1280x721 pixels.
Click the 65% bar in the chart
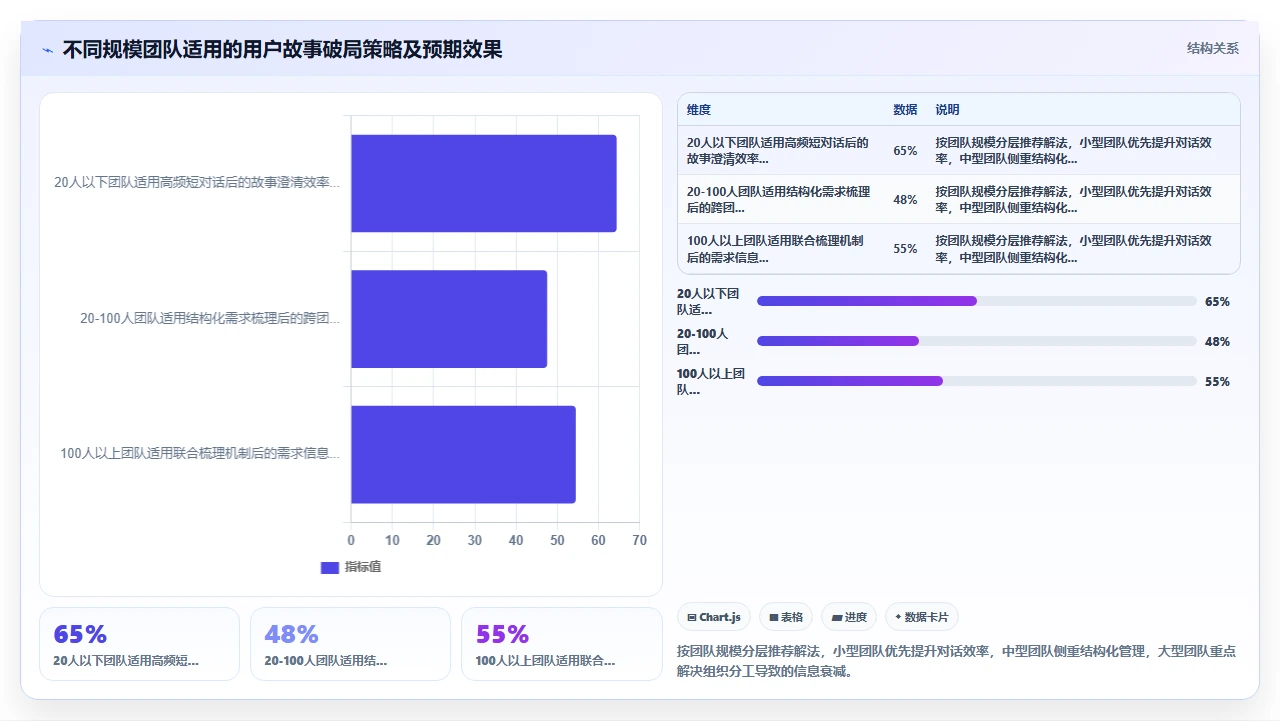[483, 183]
